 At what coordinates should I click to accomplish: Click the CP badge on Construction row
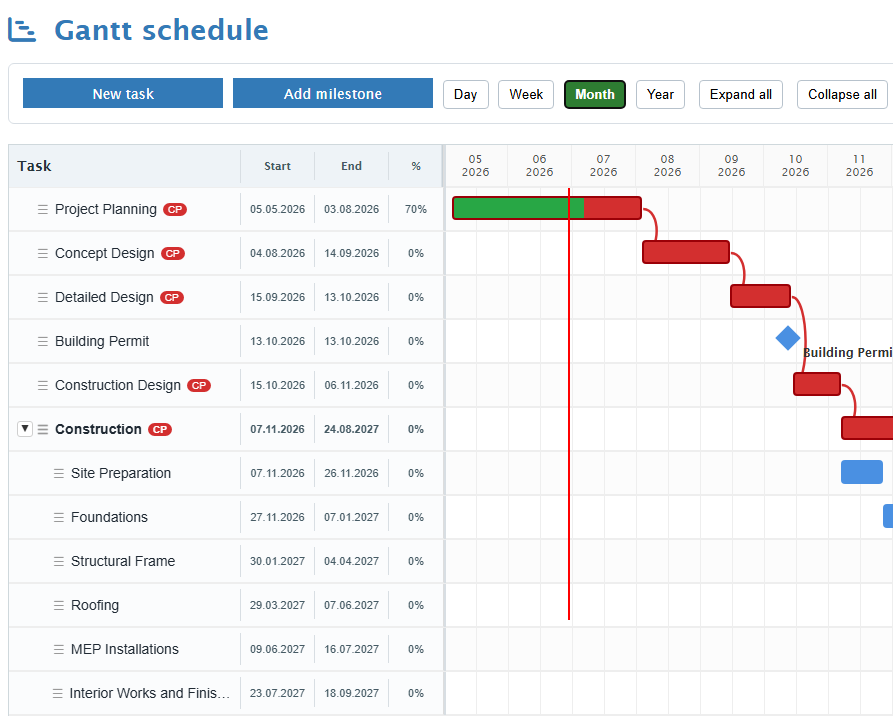[159, 429]
